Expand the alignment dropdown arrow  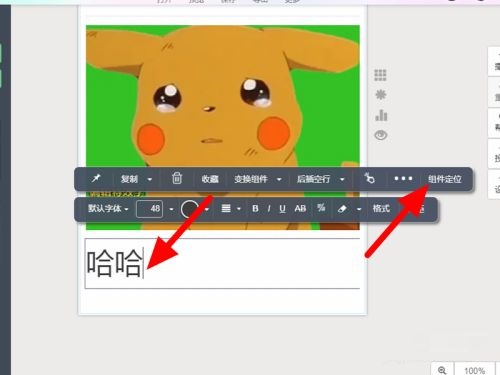tap(239, 209)
